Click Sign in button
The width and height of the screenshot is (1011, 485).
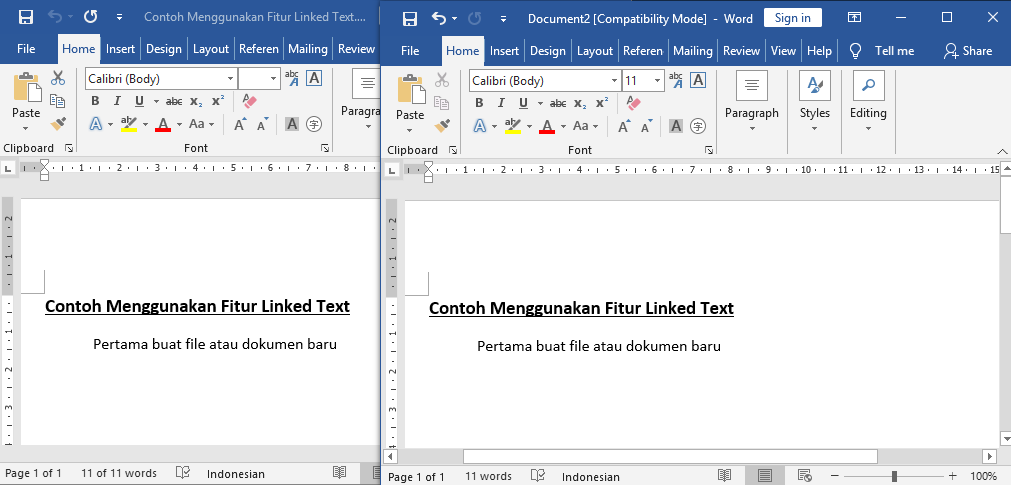(792, 18)
